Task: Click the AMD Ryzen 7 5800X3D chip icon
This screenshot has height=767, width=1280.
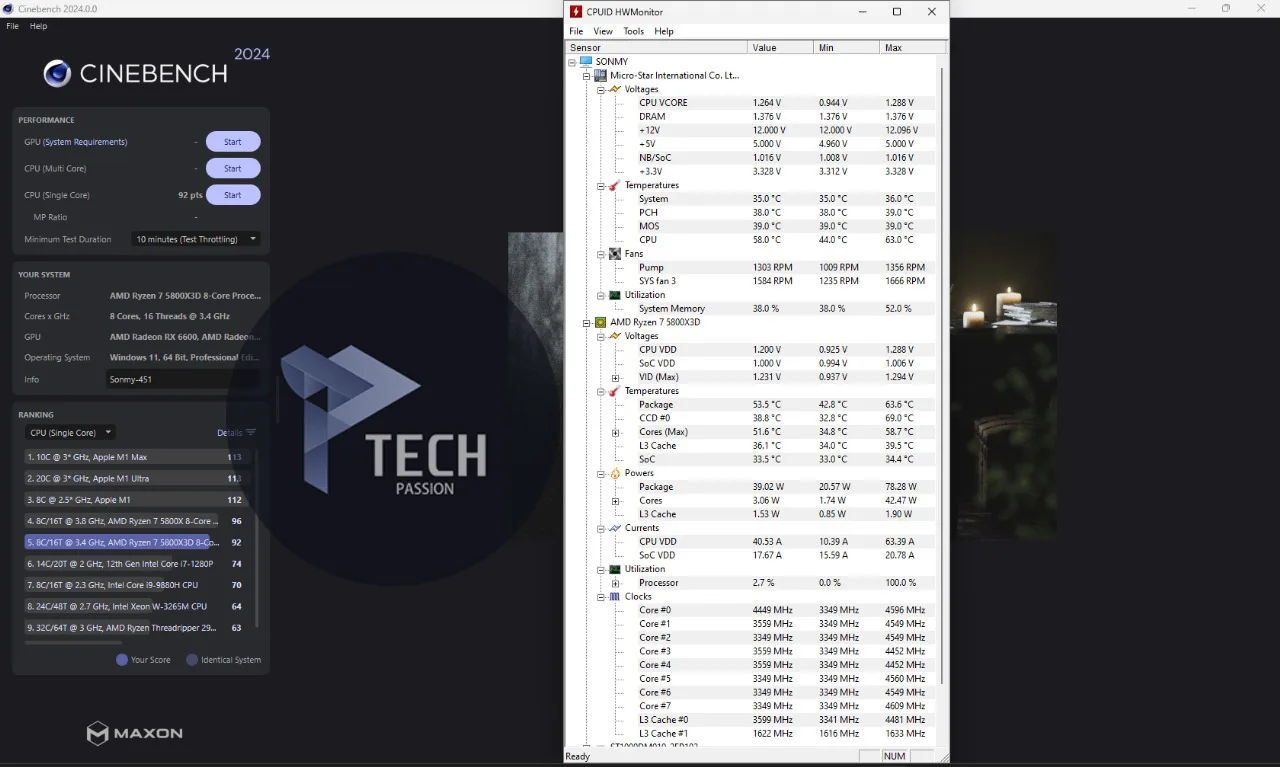Action: [600, 322]
